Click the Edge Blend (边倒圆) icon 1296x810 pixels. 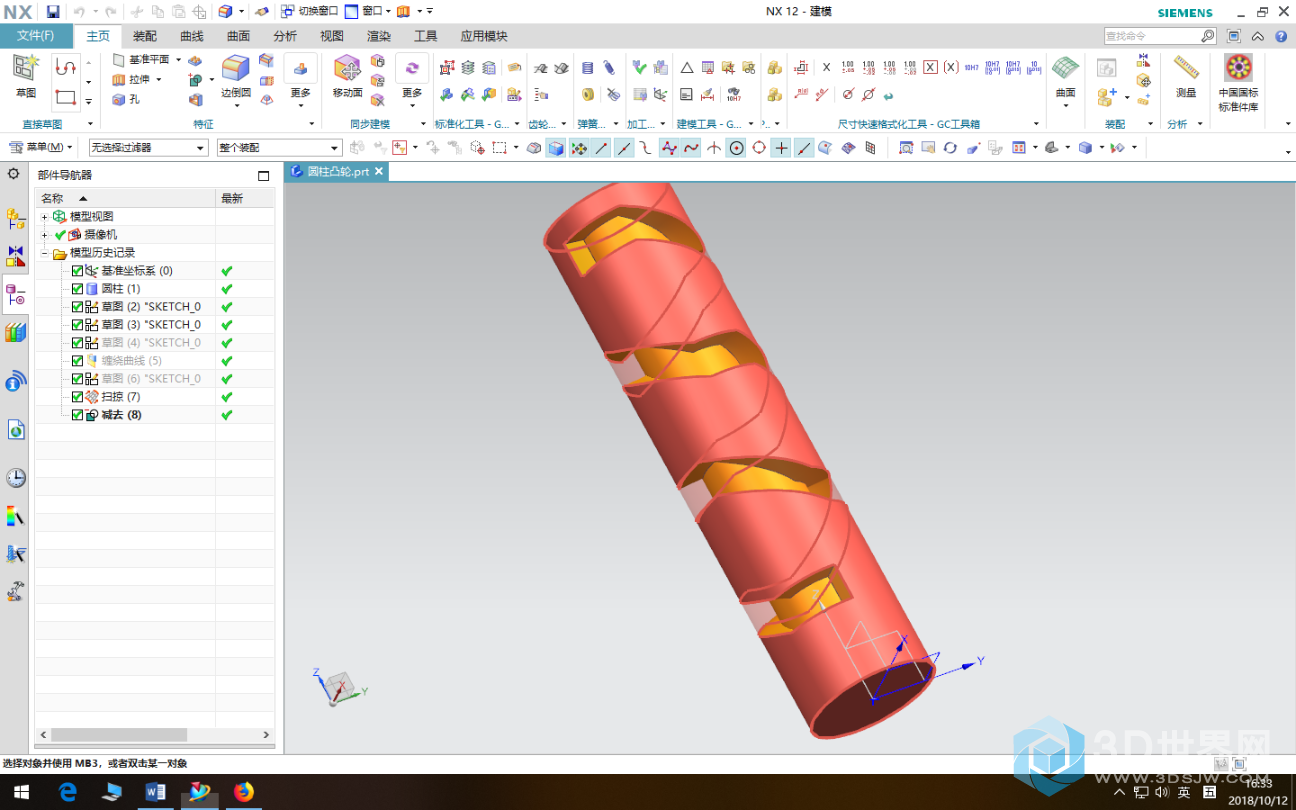click(236, 69)
